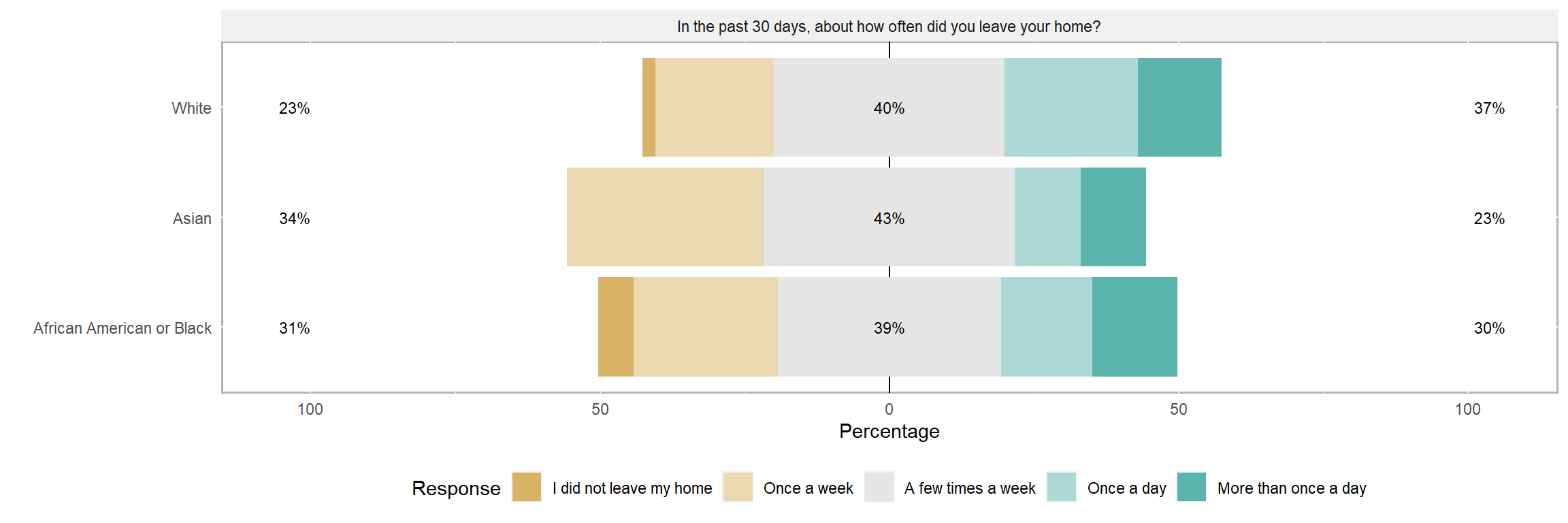Select the 43% label in the Asian bar
The height and width of the screenshot is (523, 1568).
click(889, 219)
